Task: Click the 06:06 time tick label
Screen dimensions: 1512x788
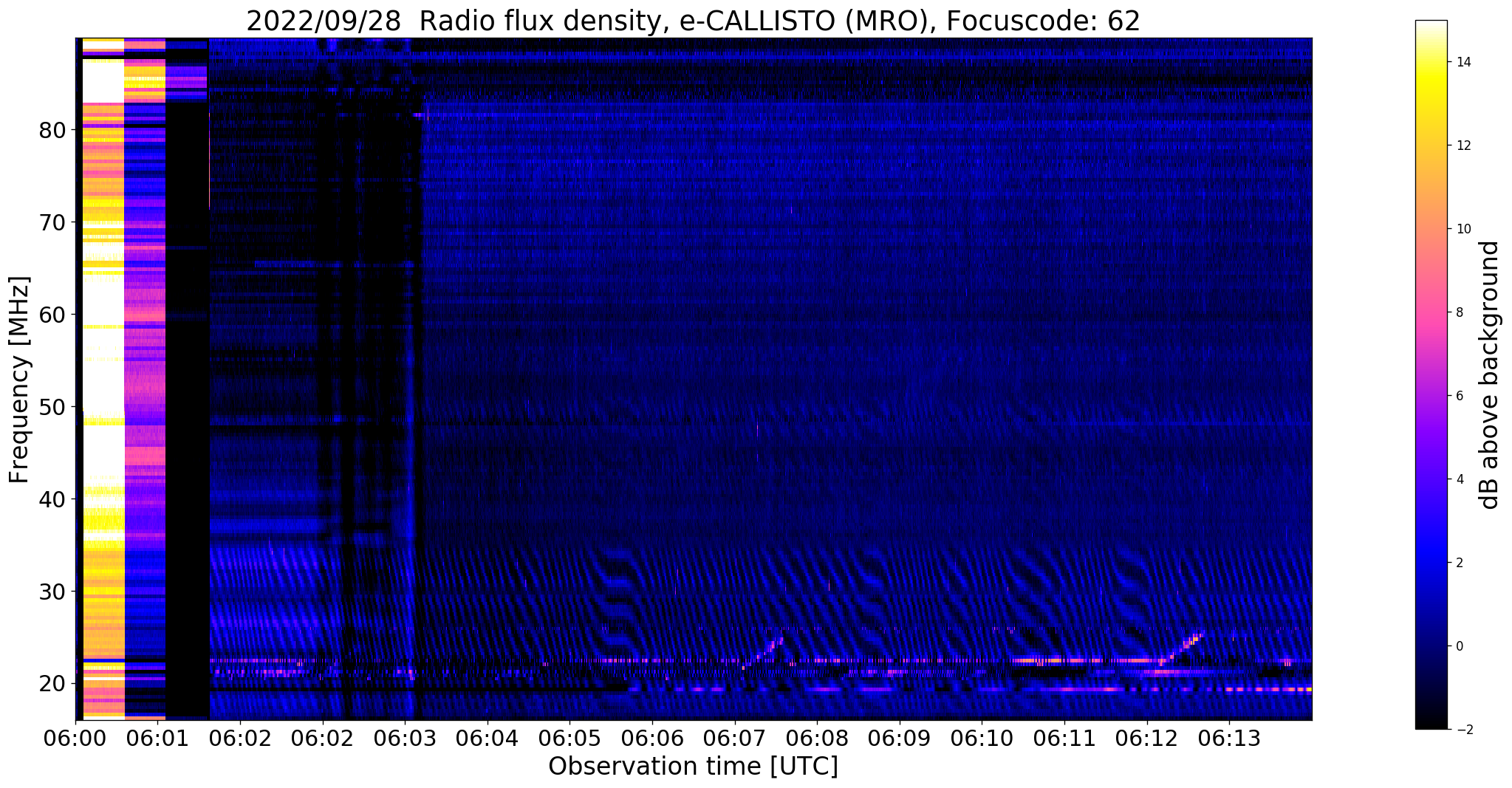Action: point(652,739)
